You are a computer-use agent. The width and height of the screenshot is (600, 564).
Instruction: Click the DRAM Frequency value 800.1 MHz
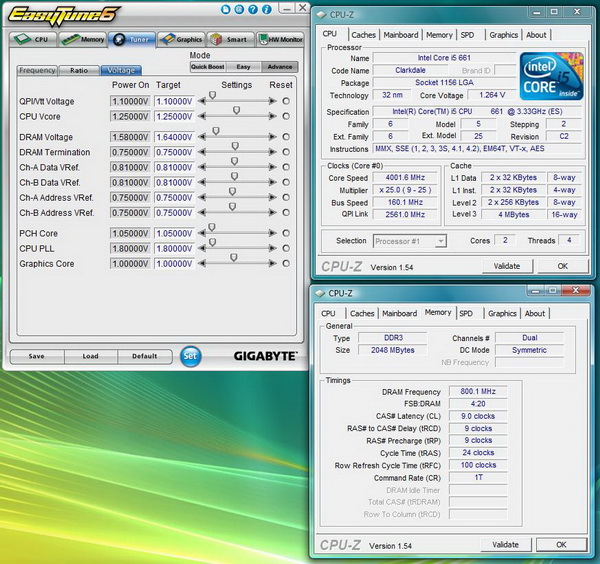point(478,391)
